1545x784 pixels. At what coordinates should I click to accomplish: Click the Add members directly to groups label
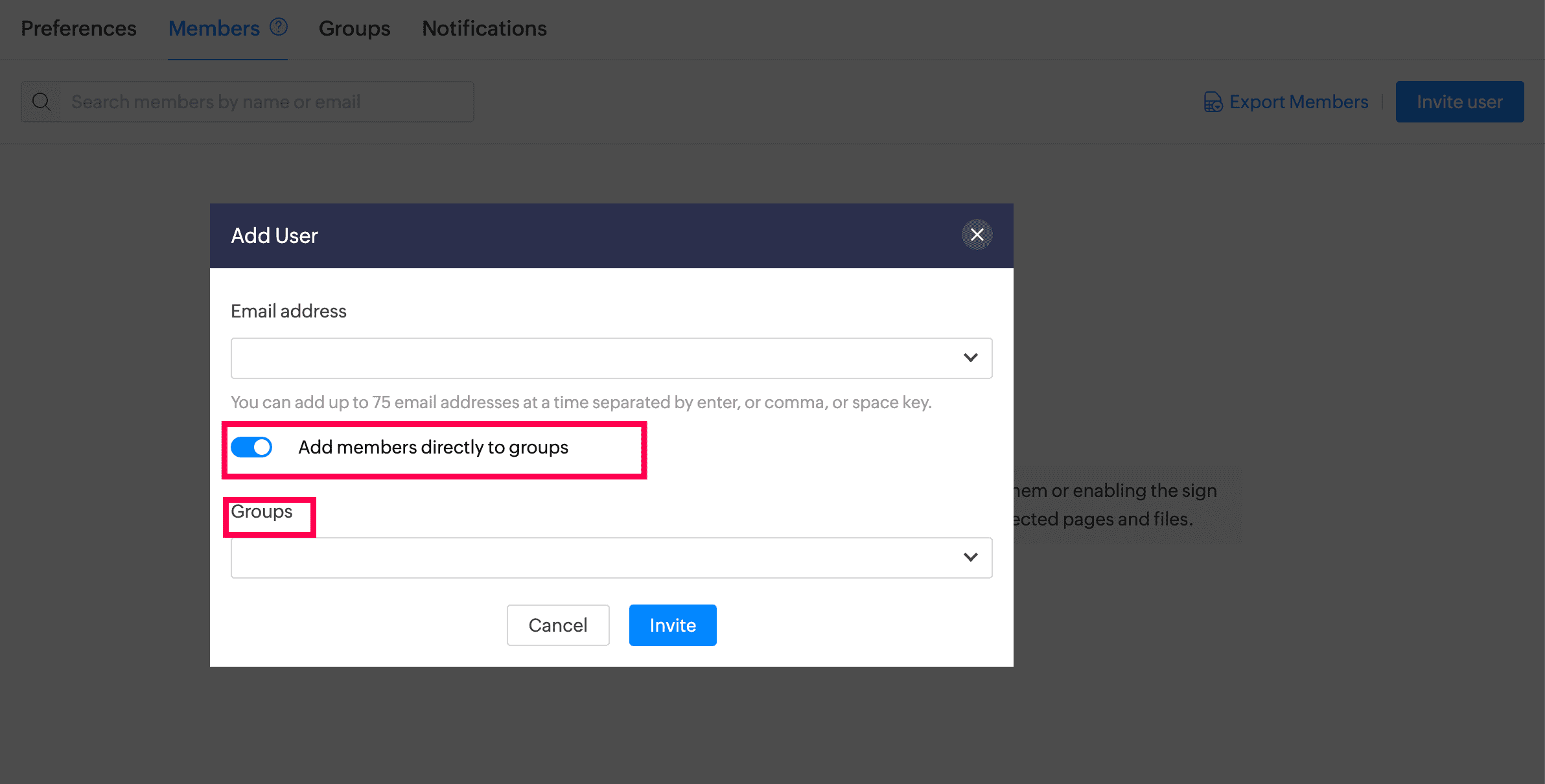click(433, 447)
